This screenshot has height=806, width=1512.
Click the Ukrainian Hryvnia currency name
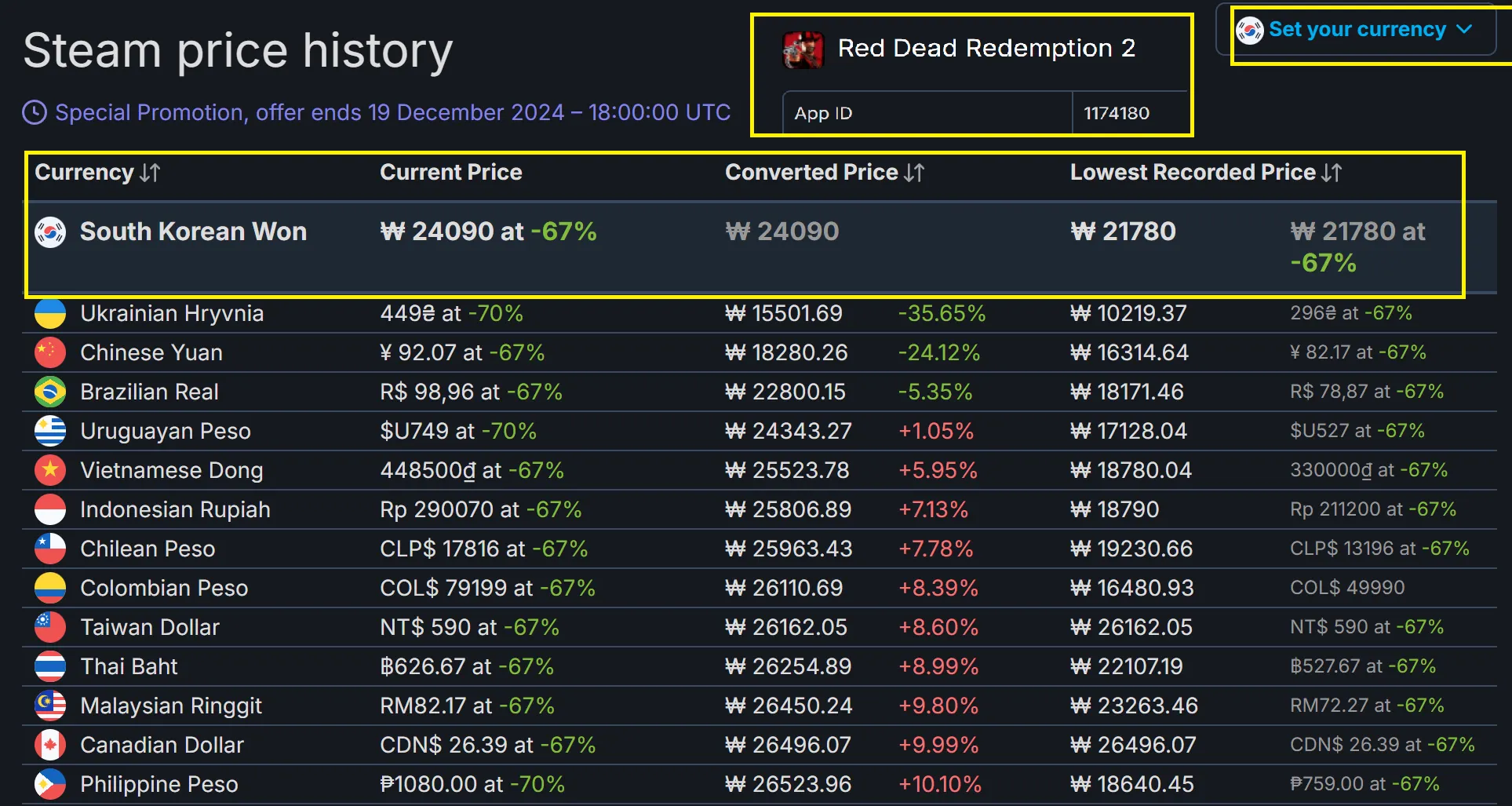[x=172, y=313]
